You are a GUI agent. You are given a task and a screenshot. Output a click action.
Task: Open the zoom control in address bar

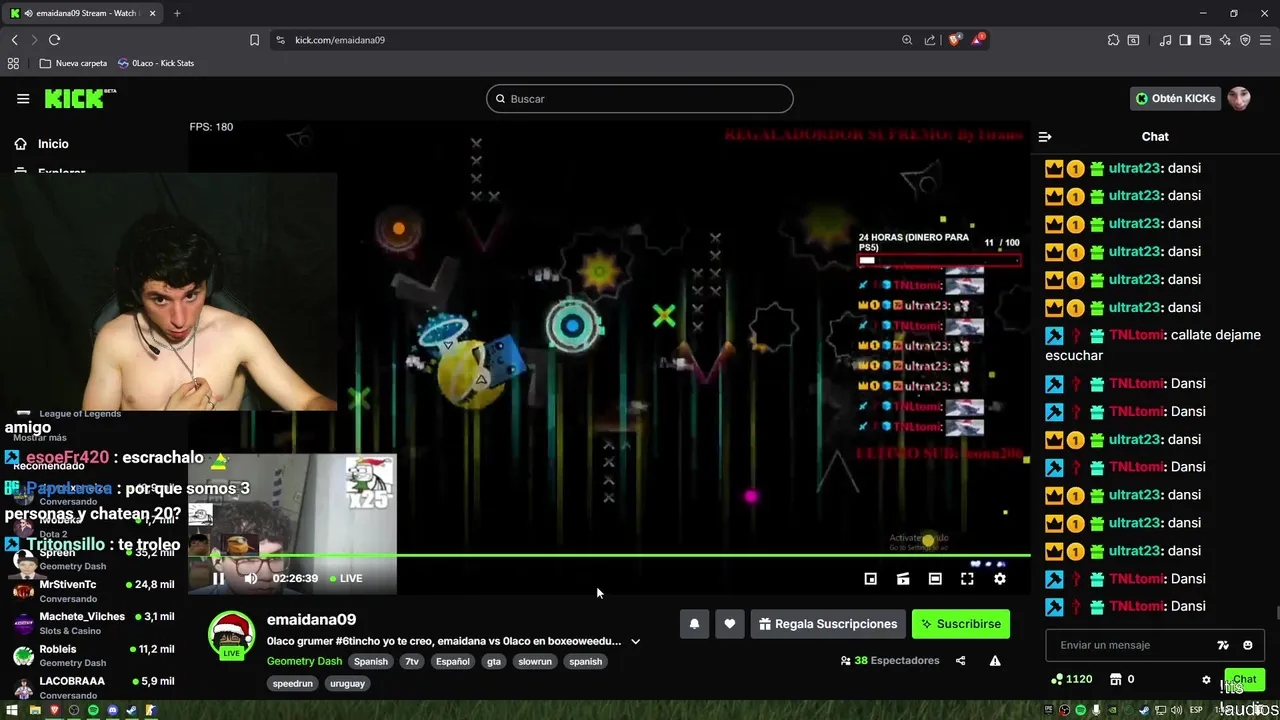pos(907,40)
